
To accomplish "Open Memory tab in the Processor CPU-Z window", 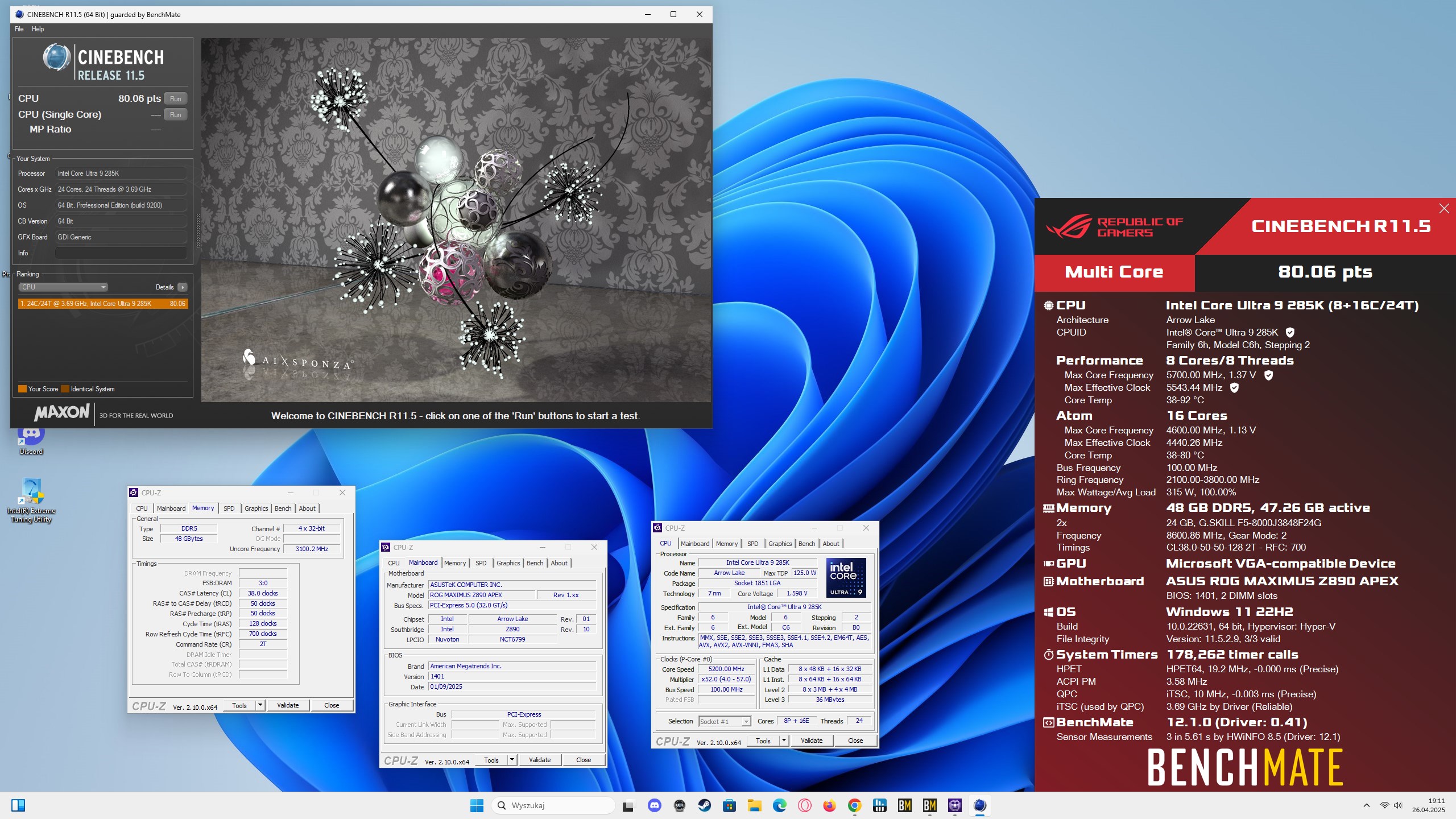I will pos(727,544).
